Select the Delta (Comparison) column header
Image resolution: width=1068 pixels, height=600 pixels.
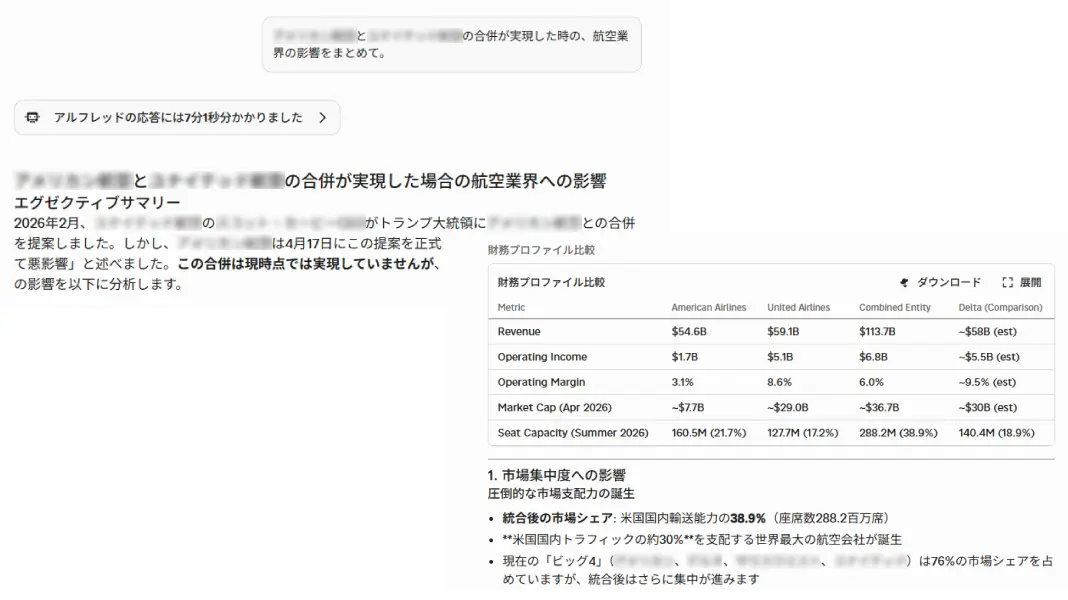click(1000, 307)
